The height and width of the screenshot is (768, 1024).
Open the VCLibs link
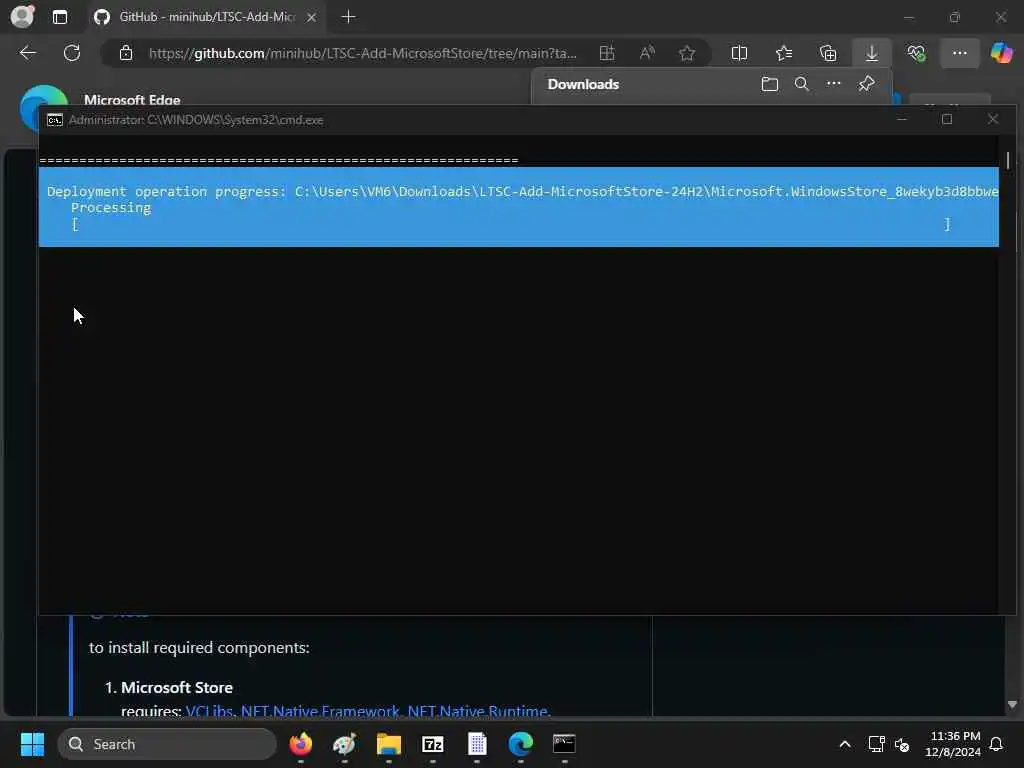209,711
